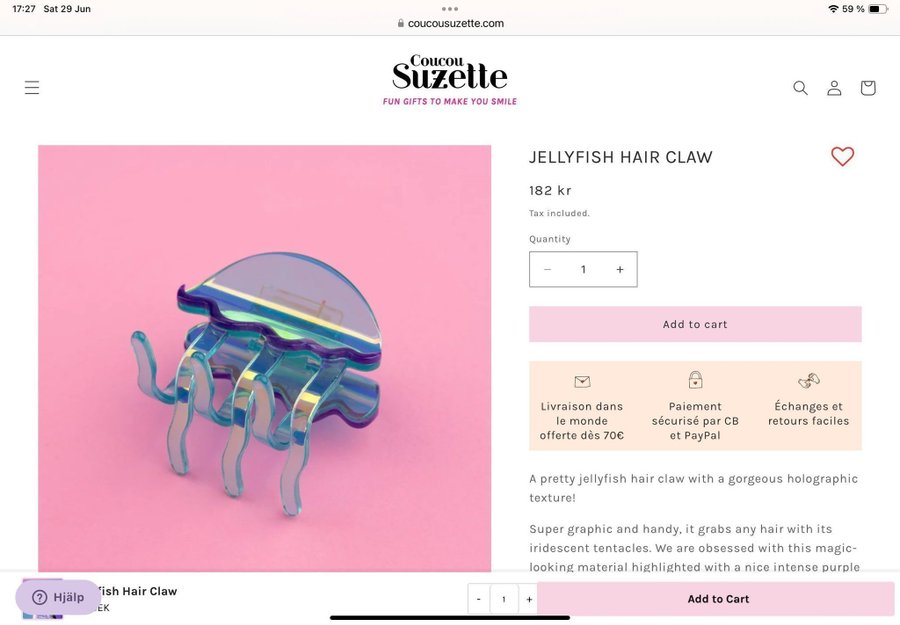Increase quantity in the sticky bottom bar
900x625 pixels.
pyautogui.click(x=529, y=599)
